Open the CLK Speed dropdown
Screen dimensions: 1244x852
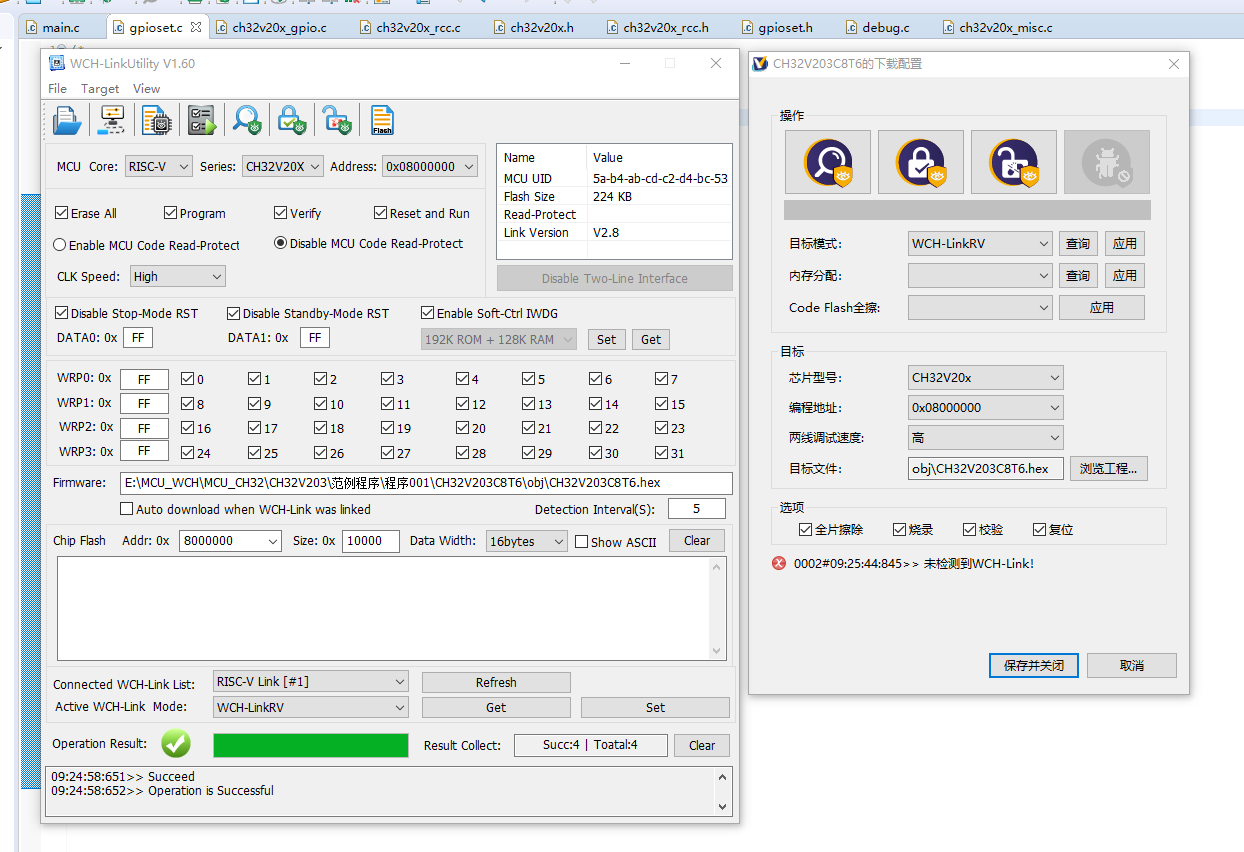177,276
